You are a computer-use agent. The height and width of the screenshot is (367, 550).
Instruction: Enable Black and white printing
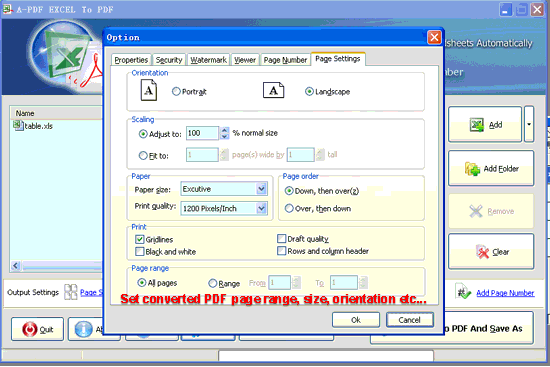pos(140,252)
